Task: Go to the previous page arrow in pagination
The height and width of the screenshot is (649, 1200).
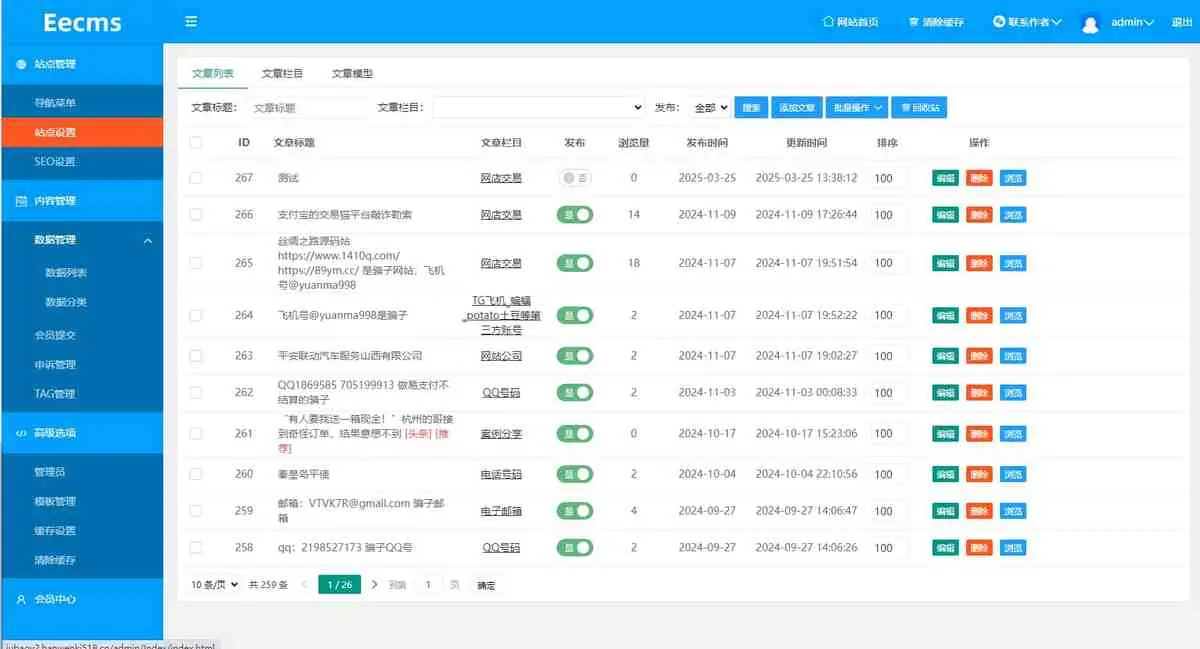Action: (x=305, y=584)
